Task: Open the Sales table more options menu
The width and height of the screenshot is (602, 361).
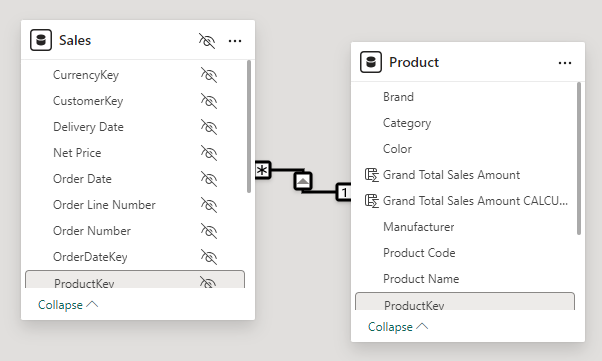Action: point(235,41)
